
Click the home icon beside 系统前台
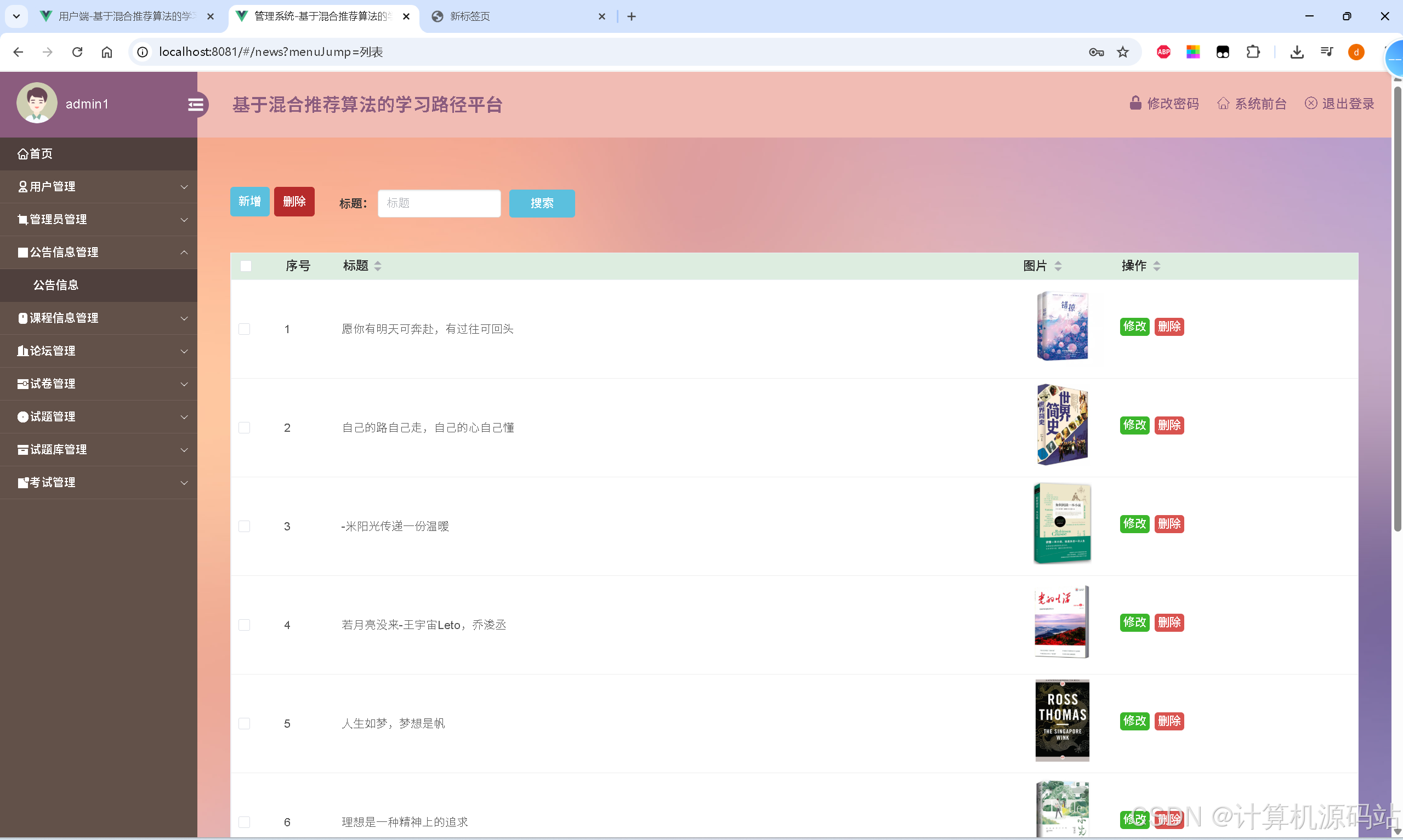(1224, 103)
